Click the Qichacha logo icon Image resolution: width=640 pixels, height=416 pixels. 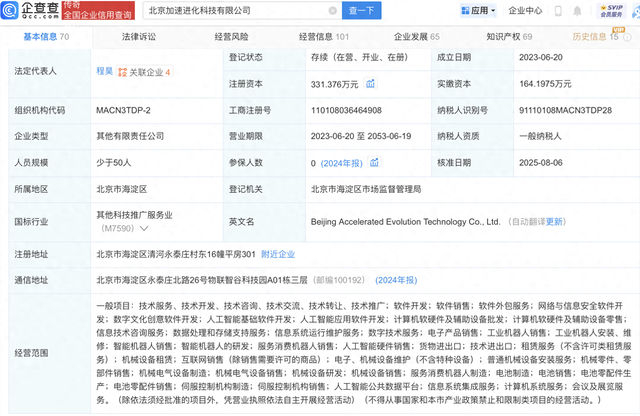[9, 10]
